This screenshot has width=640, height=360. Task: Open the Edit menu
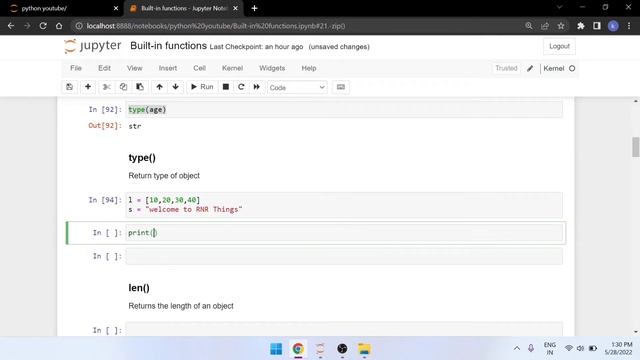104,68
